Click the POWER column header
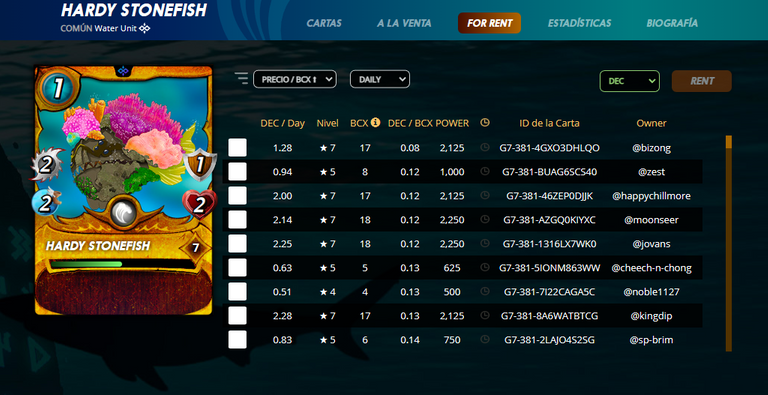 point(452,123)
